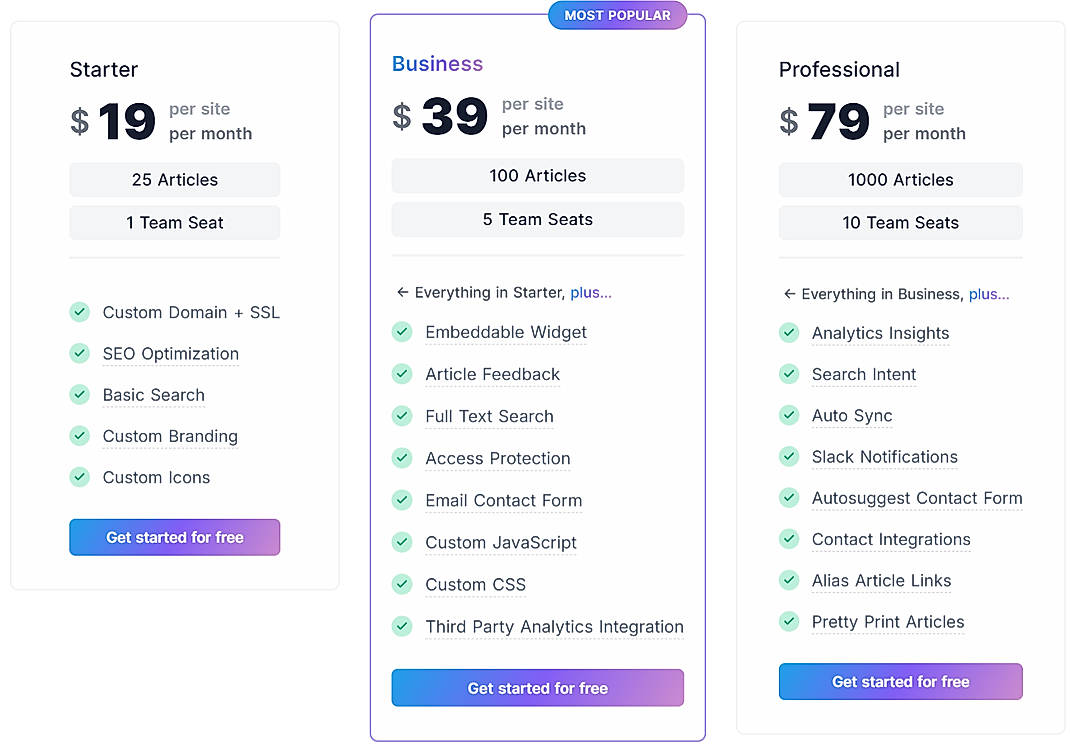Viewport: 1070px width, 744px height.
Task: Open the Basic Search feature link
Action: 153,395
